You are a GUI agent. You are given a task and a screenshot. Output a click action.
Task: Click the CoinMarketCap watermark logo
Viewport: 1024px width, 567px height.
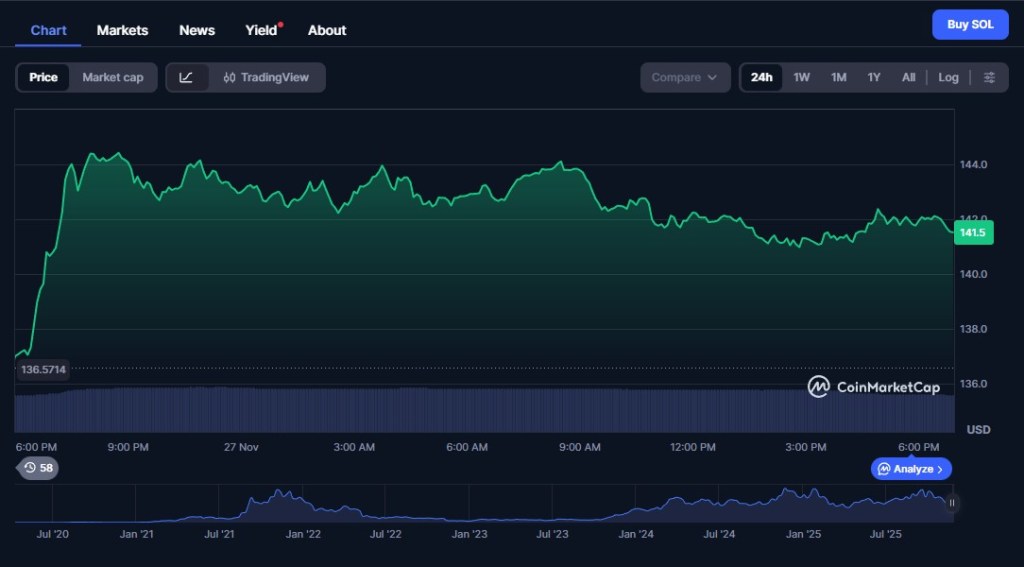click(874, 387)
